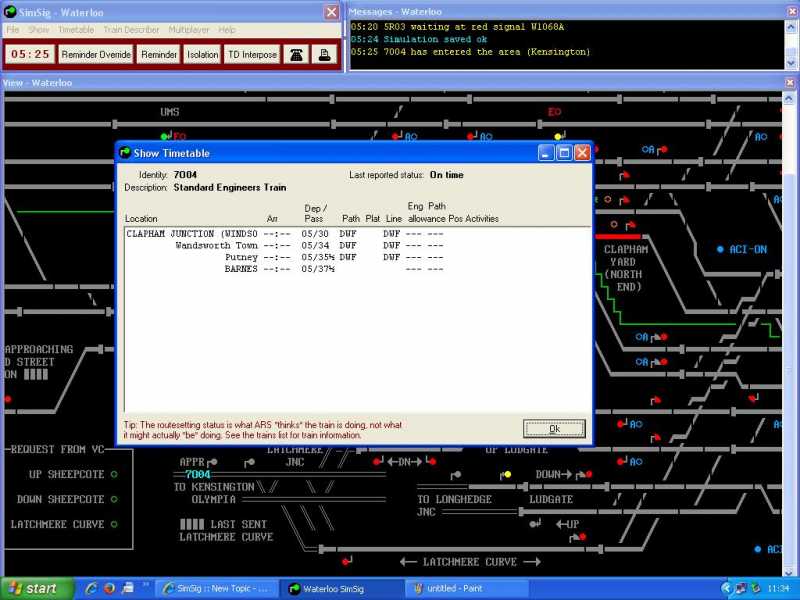Click the TD Interpose button
The width and height of the screenshot is (800, 600).
252,55
